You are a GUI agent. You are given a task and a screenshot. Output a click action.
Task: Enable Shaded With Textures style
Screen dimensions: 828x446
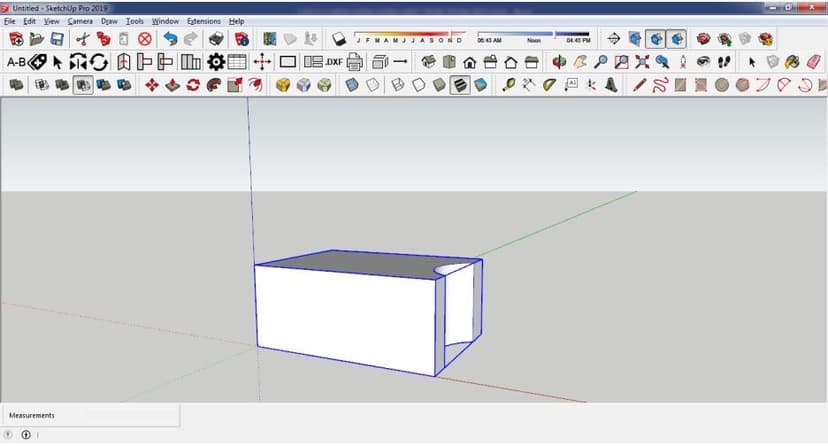460,84
